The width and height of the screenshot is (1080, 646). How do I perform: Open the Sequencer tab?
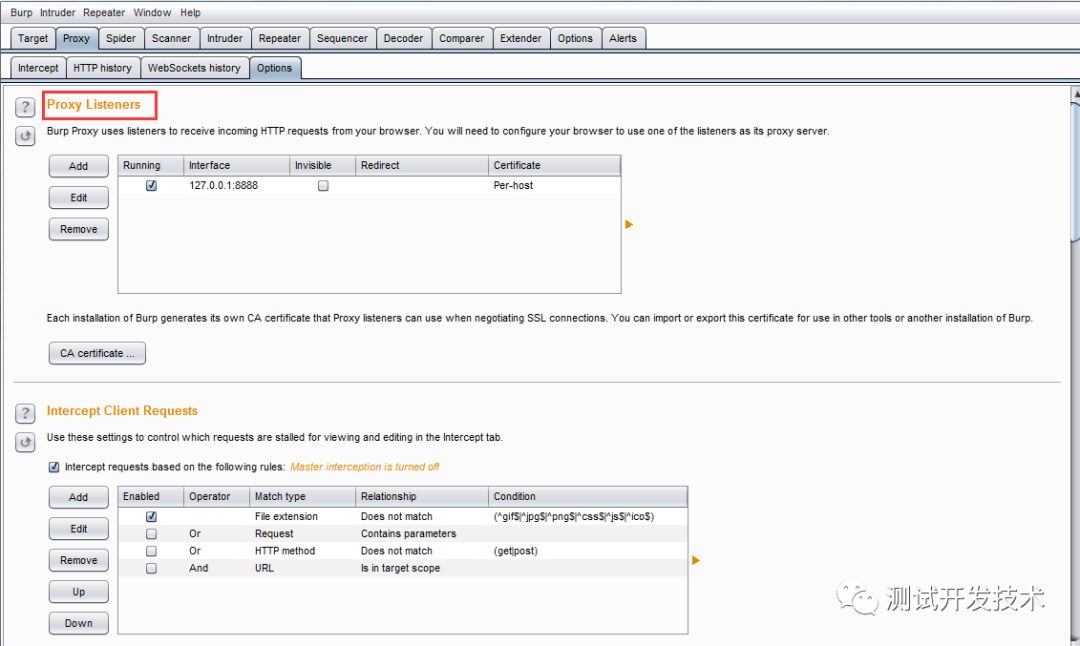pyautogui.click(x=342, y=39)
